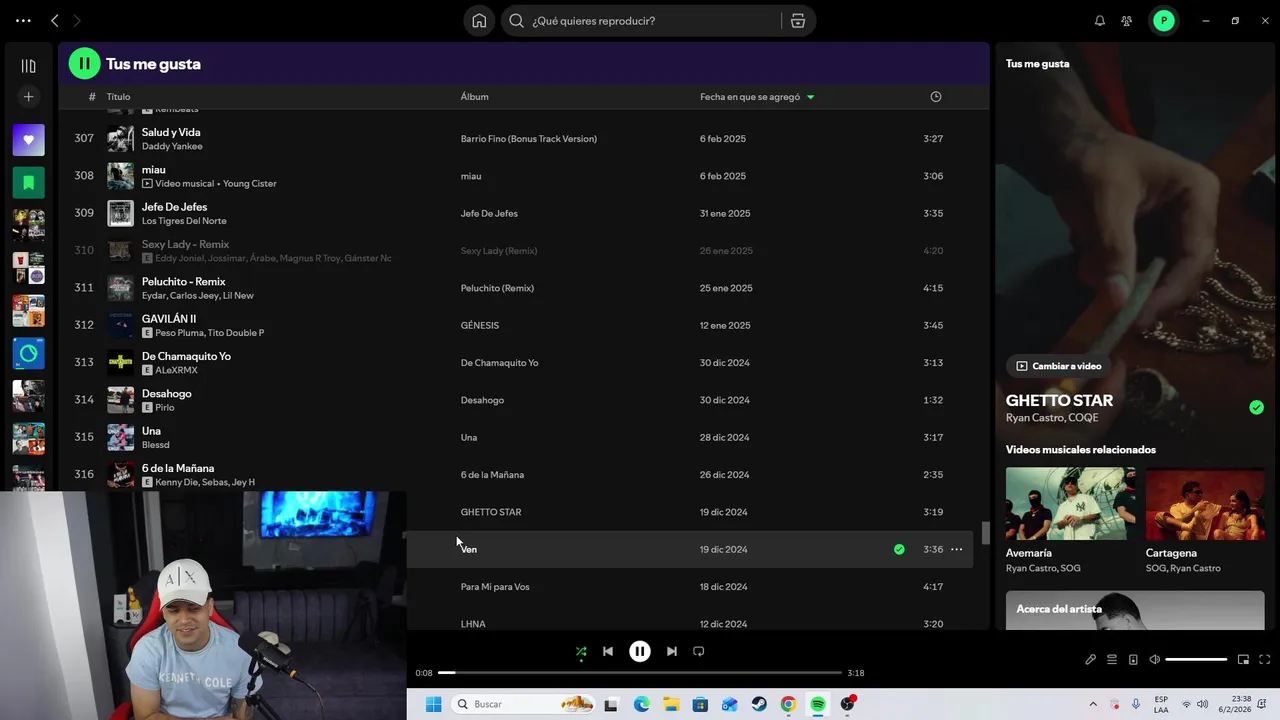This screenshot has height=720, width=1280.
Task: Open the Windows Start menu
Action: coord(433,704)
